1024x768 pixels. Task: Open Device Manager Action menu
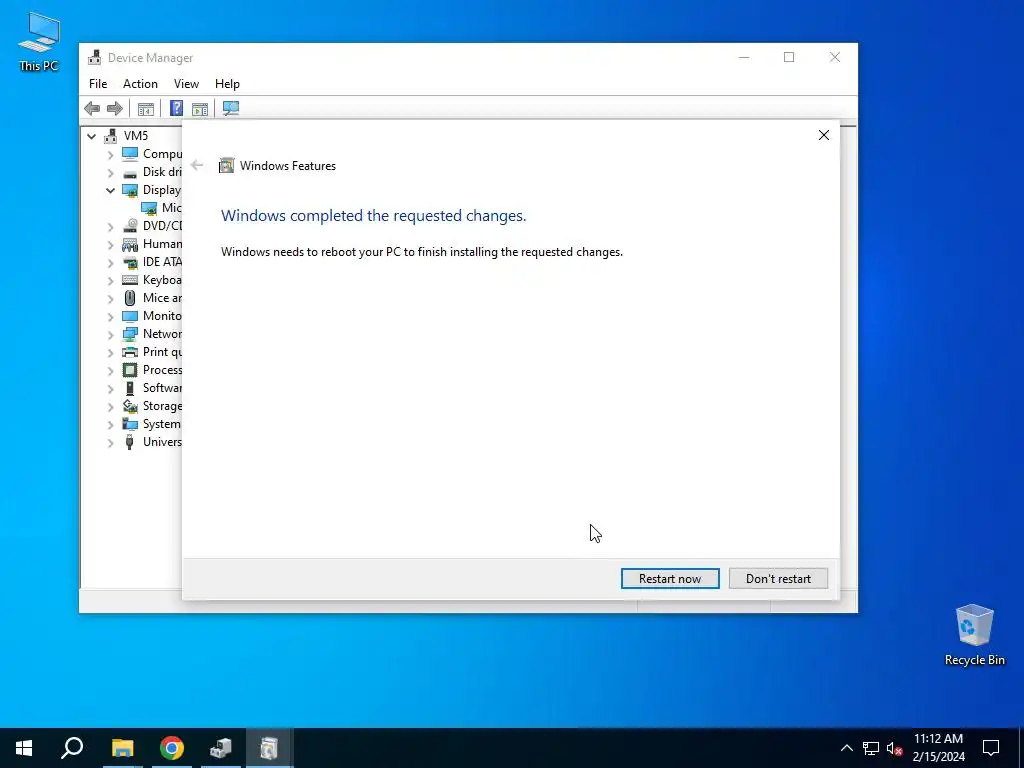point(140,84)
